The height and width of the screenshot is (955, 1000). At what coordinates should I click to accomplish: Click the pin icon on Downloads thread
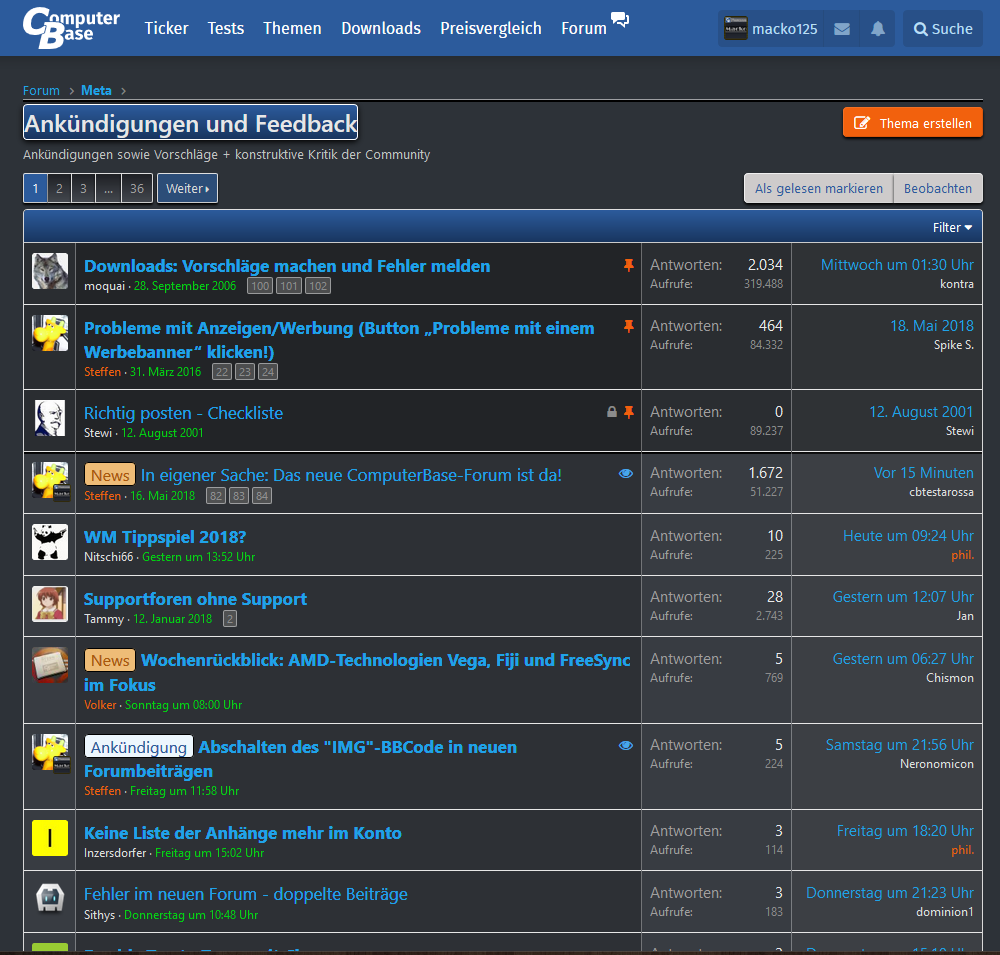click(x=629, y=265)
